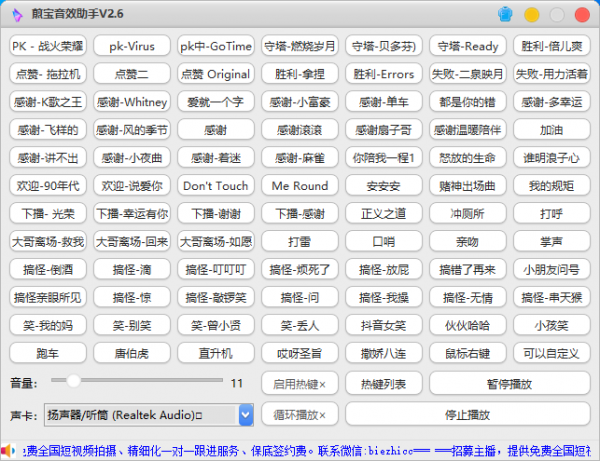Click the speaker icon in bottom ticker
The image size is (600, 461).
pyautogui.click(x=8, y=451)
